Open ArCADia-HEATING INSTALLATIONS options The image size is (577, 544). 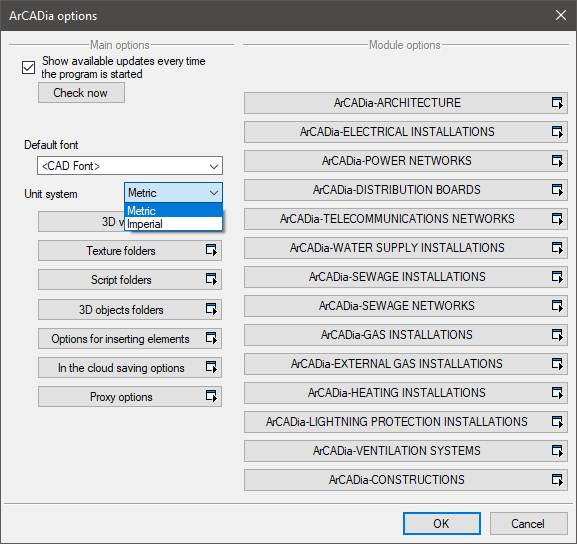[406, 393]
